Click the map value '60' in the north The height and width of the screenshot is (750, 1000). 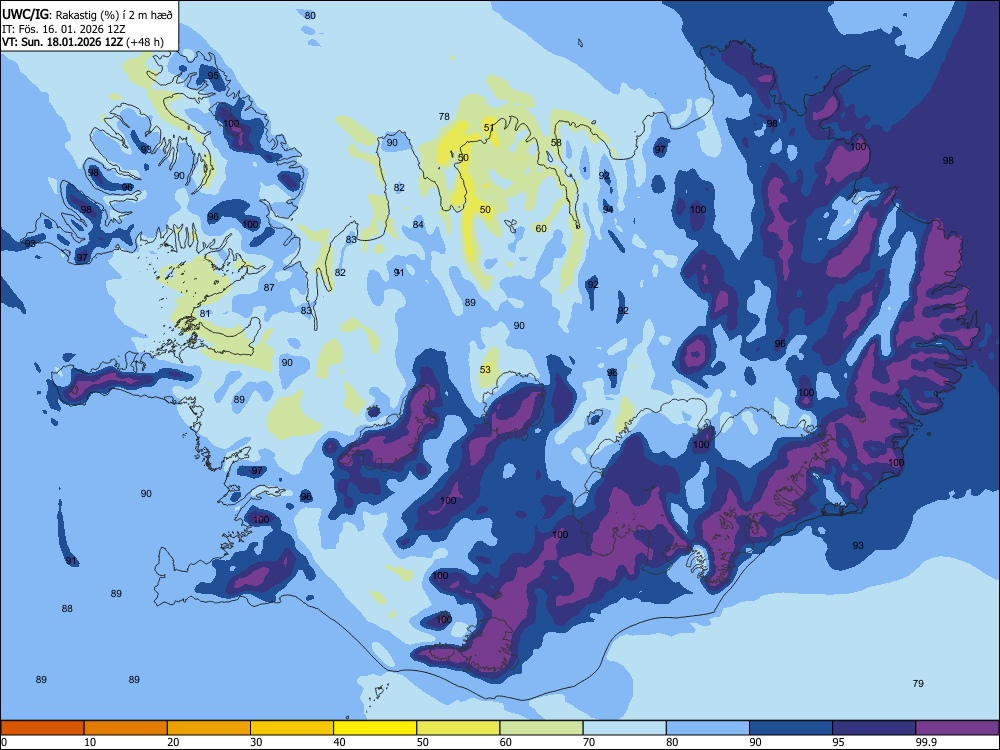coord(541,229)
